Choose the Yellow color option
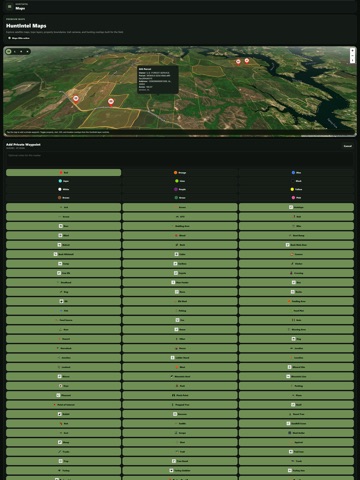The image size is (360, 480). point(296,189)
